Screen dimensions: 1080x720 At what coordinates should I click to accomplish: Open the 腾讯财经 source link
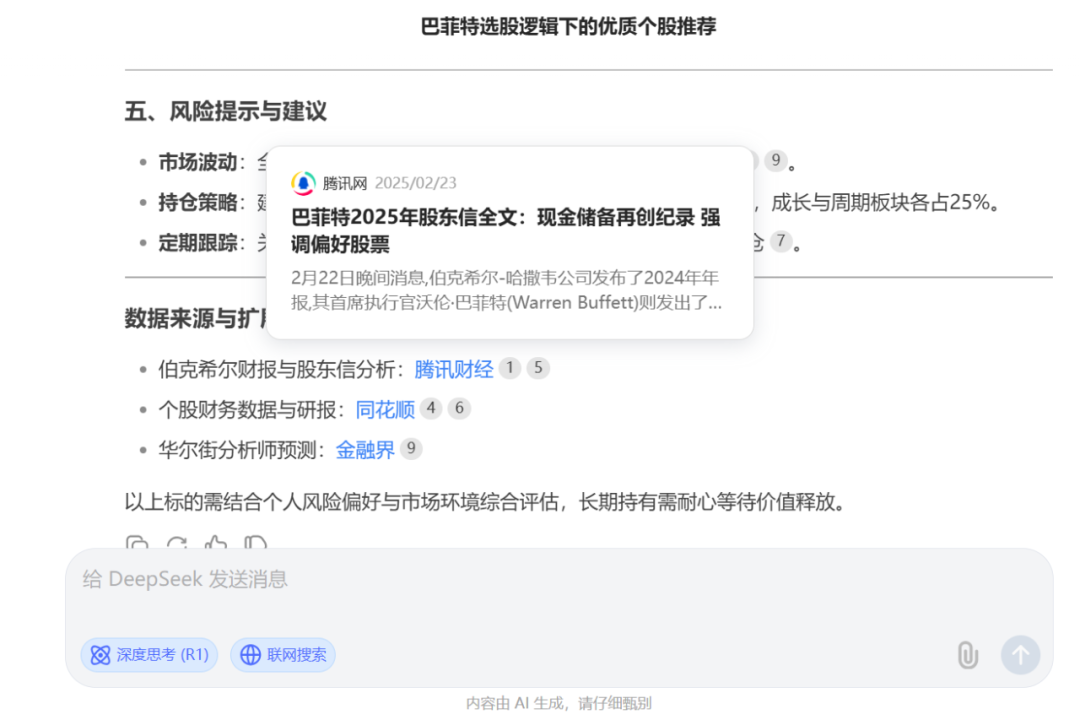[454, 369]
